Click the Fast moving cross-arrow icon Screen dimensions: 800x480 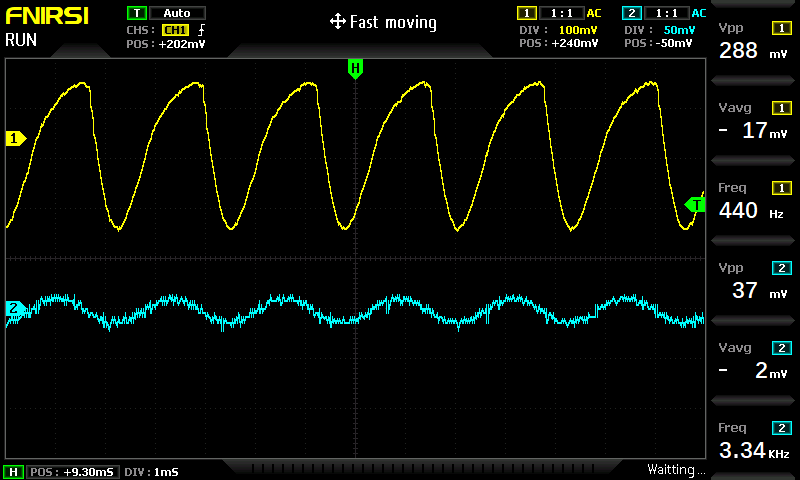pyautogui.click(x=338, y=22)
